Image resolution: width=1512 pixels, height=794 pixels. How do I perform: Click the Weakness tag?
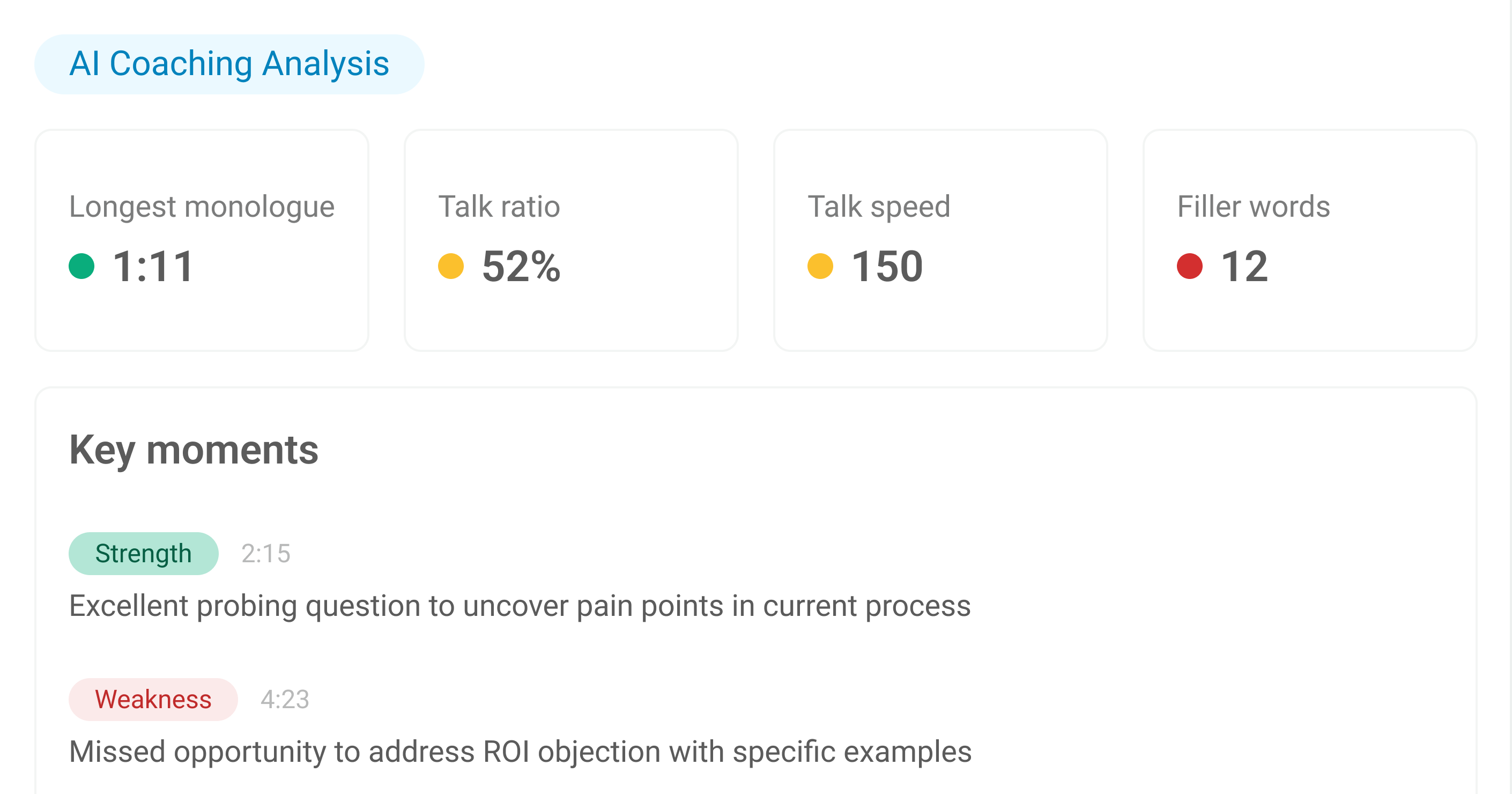pos(153,699)
